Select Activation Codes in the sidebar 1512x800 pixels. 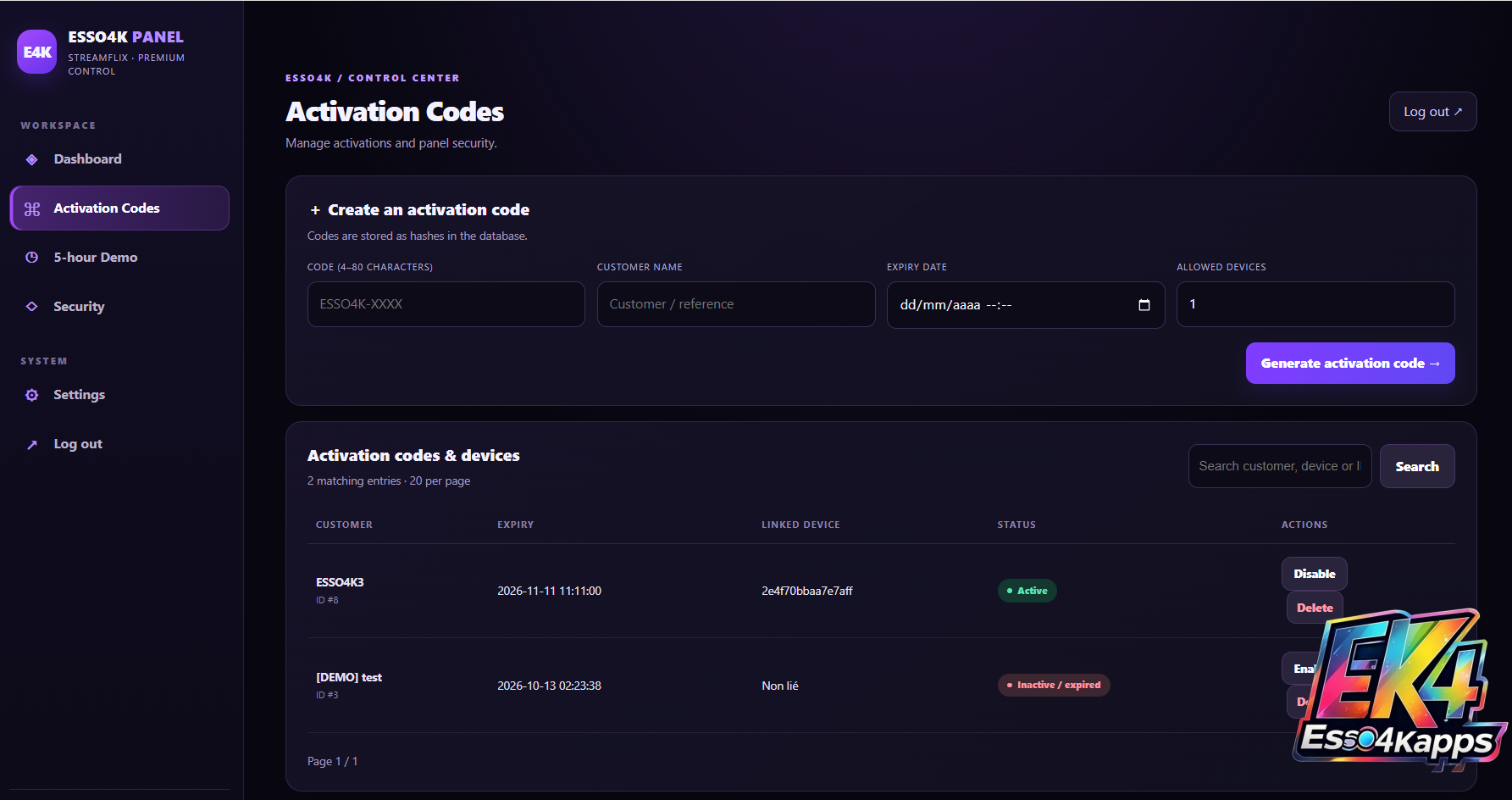[x=119, y=208]
